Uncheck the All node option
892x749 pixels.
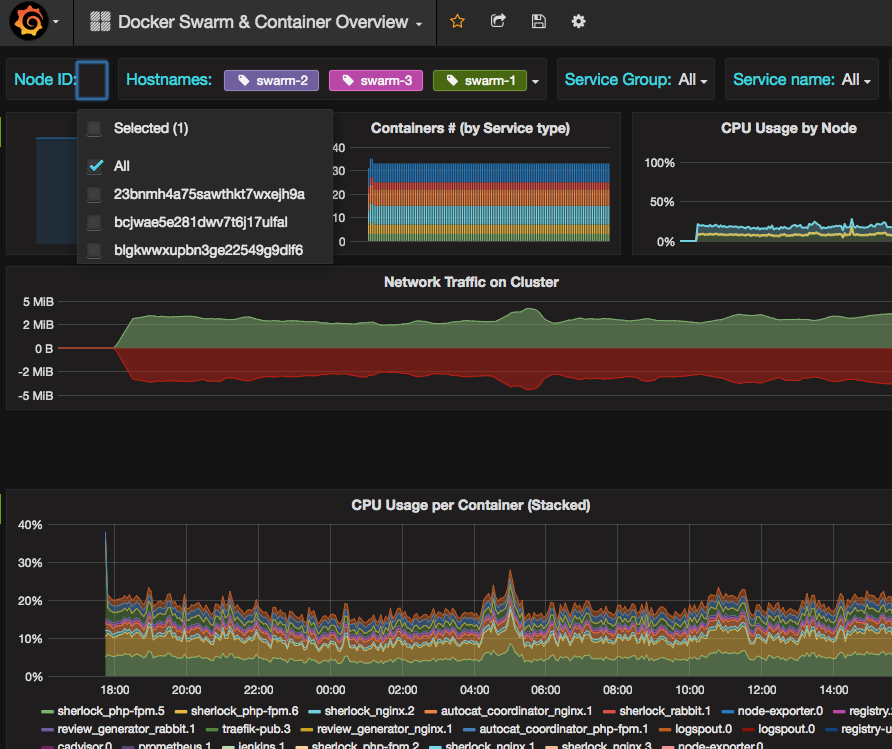coord(95,166)
